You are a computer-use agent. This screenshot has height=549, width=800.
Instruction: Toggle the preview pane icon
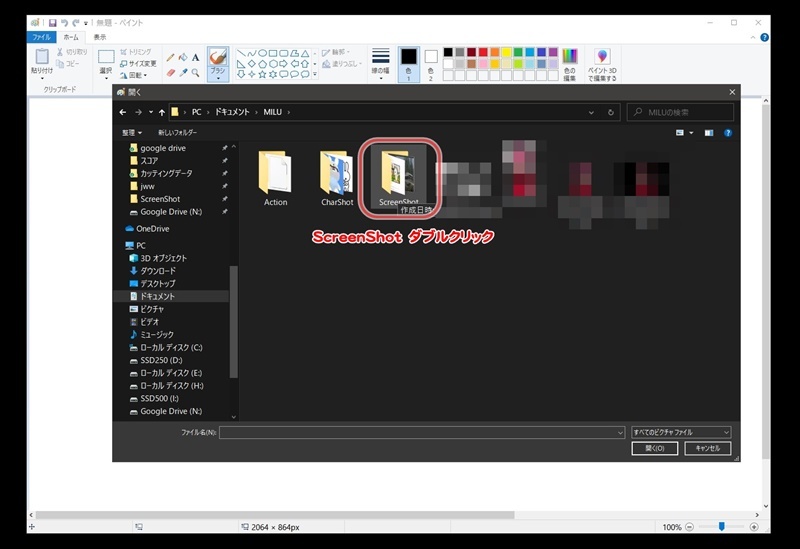709,132
